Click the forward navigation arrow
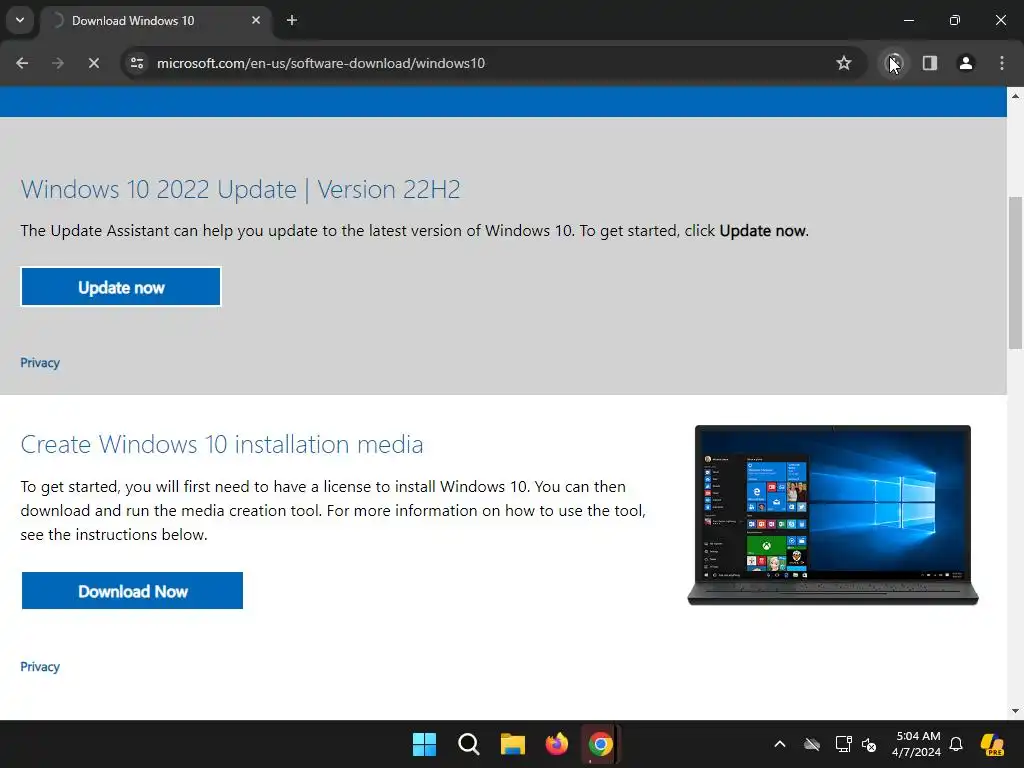The image size is (1024, 768). pos(58,63)
